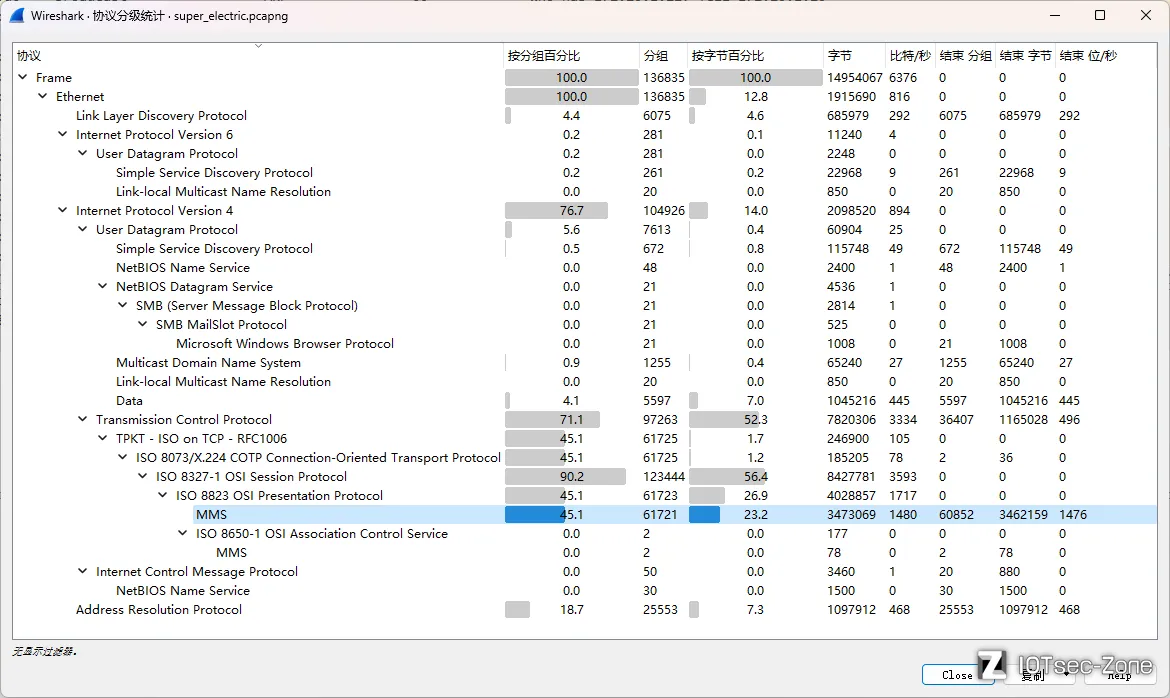Collapse the NetBIOS Datagram Service node

tap(103, 287)
